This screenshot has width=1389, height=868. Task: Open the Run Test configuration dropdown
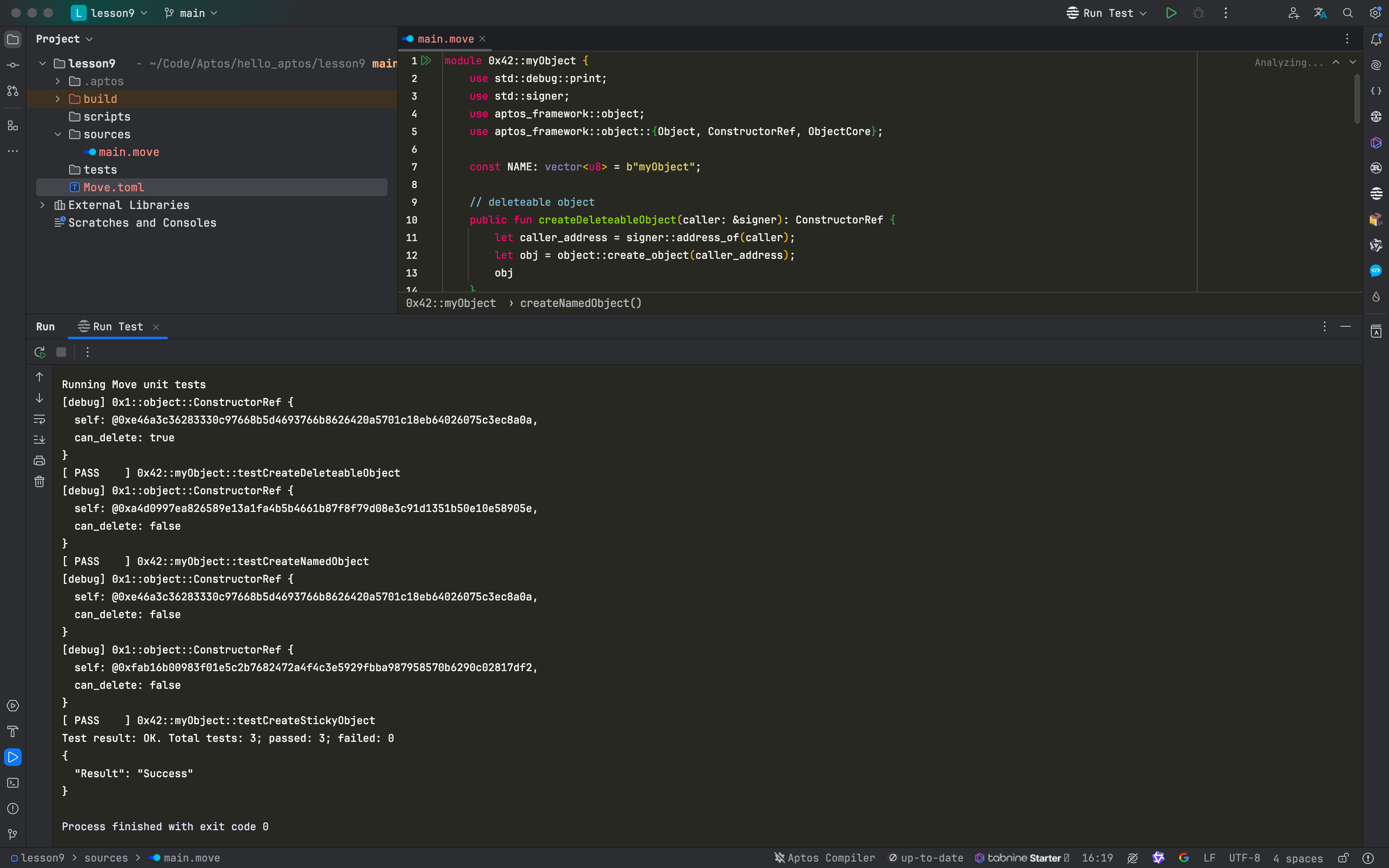[1106, 12]
